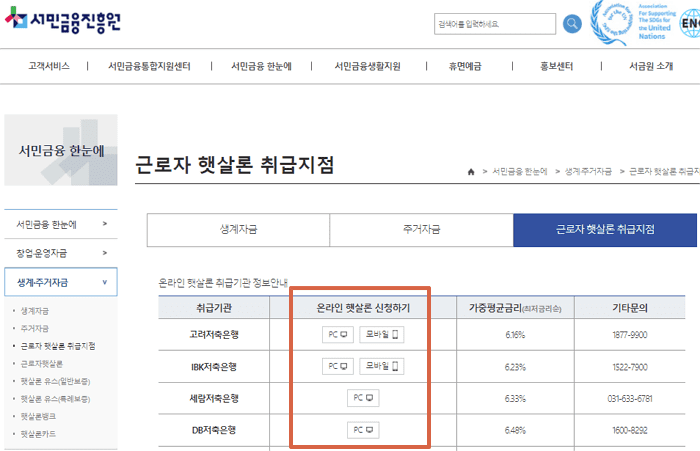Open sidebar link 생계자금
Image resolution: width=700 pixels, height=451 pixels.
[35, 311]
